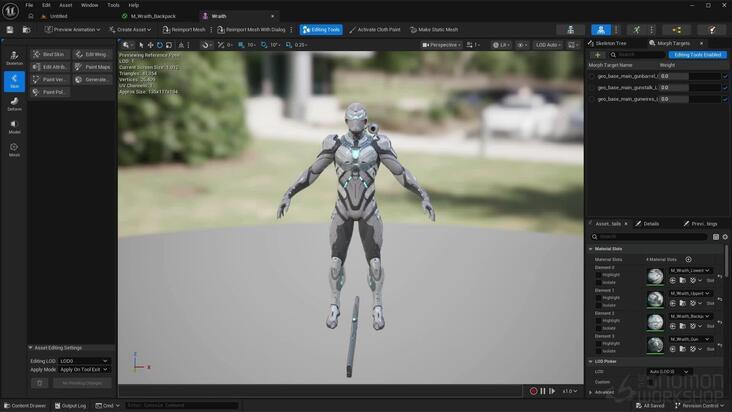The image size is (732, 412).
Task: Open the Animation Blueprint mode toolbar button
Action: (x=676, y=29)
